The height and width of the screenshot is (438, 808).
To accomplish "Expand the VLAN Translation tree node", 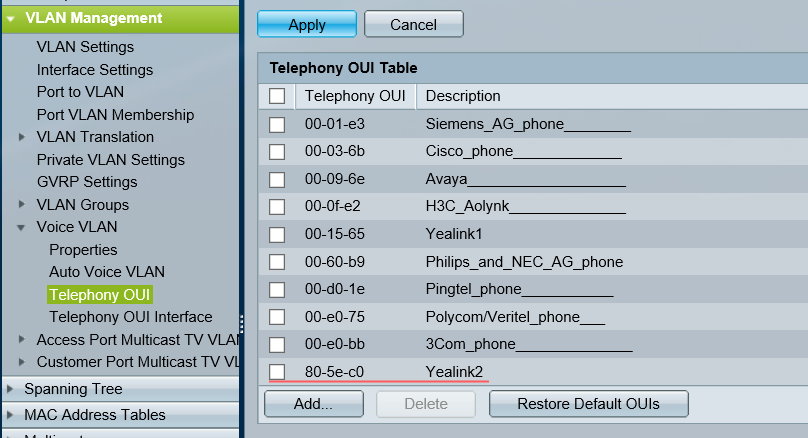I will point(22,137).
